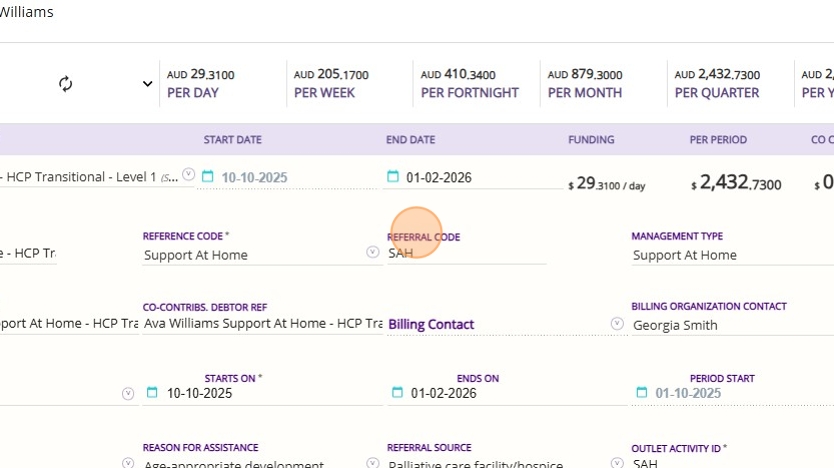Open the Billing Contact dropdown arrow
The width and height of the screenshot is (834, 468).
616,324
